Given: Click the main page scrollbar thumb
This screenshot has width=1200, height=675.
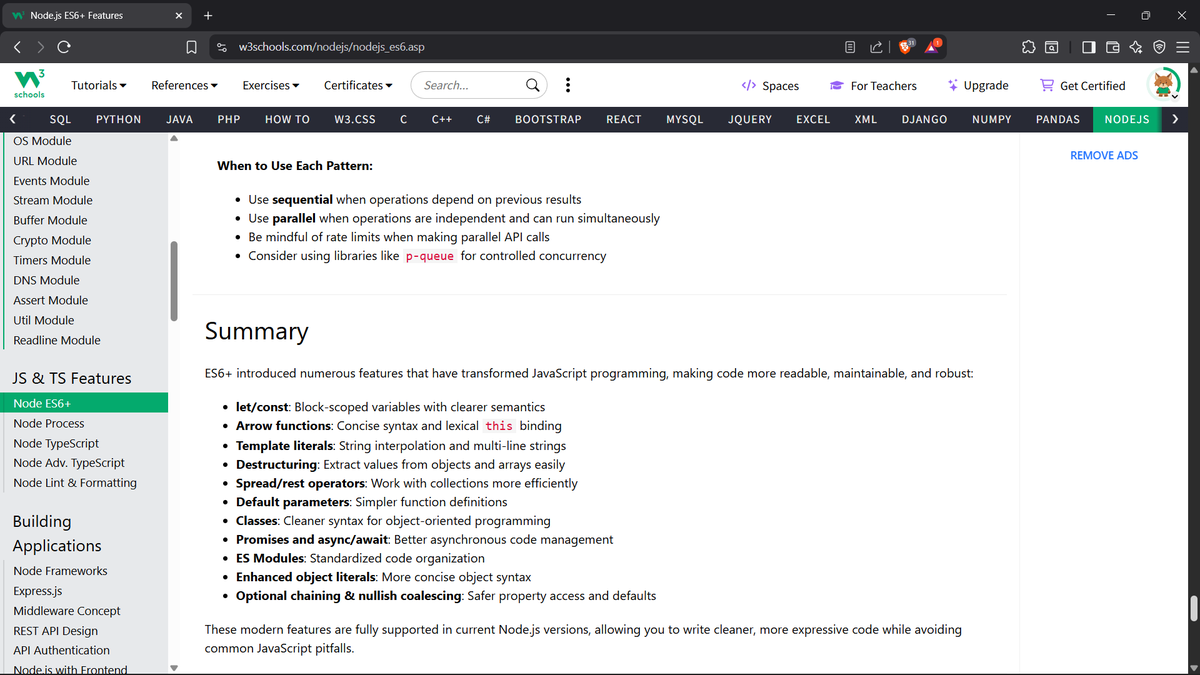Looking at the screenshot, I should tap(1194, 609).
